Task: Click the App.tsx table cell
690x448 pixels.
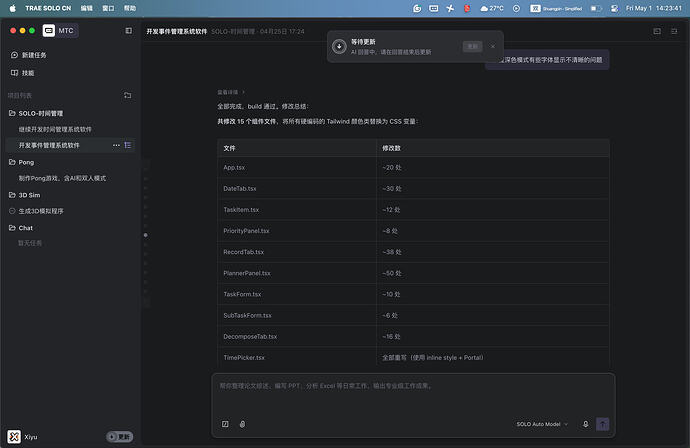Action: [x=297, y=168]
